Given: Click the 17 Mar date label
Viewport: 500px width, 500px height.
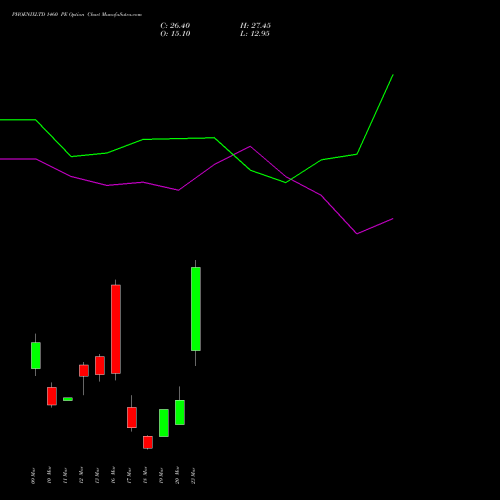Looking at the screenshot, I should point(129,475).
